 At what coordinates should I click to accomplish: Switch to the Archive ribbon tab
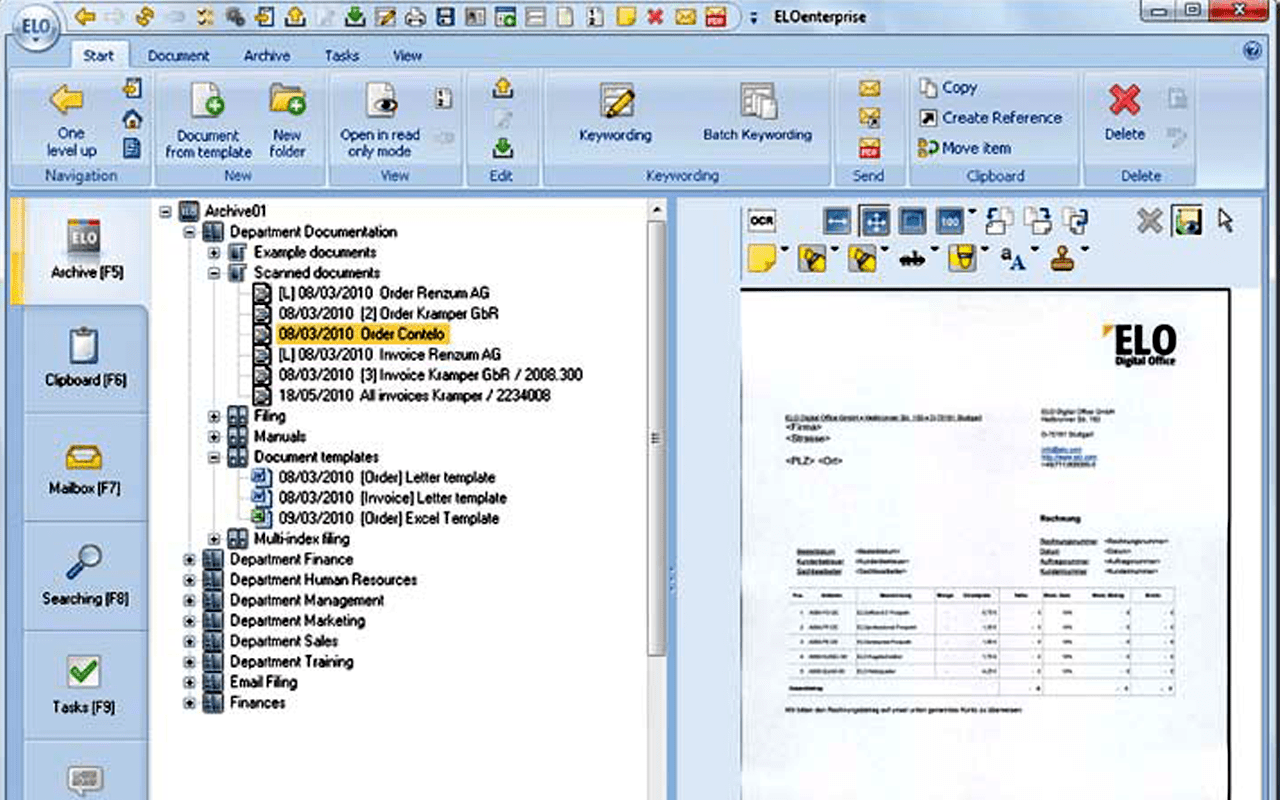point(267,56)
